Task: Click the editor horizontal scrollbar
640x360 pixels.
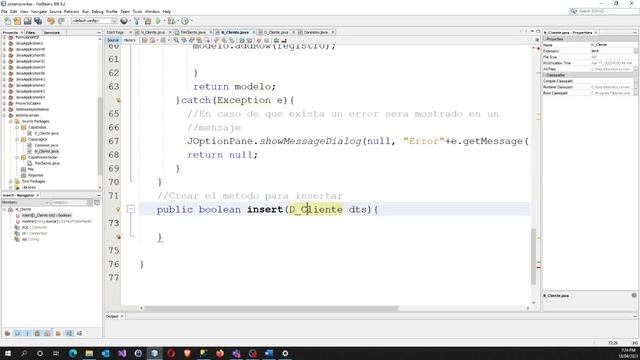Action: [x=271, y=308]
